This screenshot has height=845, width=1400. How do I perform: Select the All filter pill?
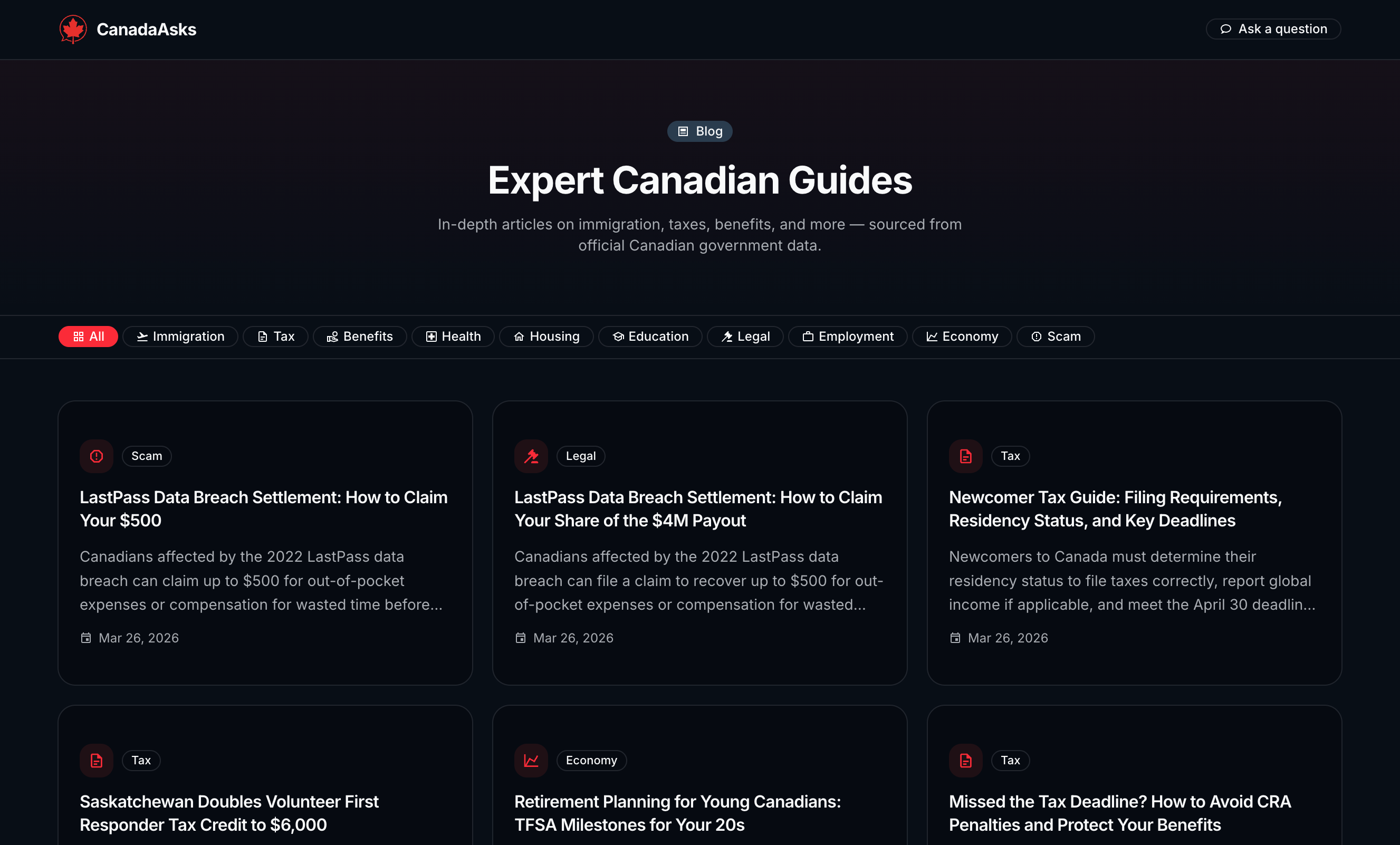pyautogui.click(x=88, y=336)
